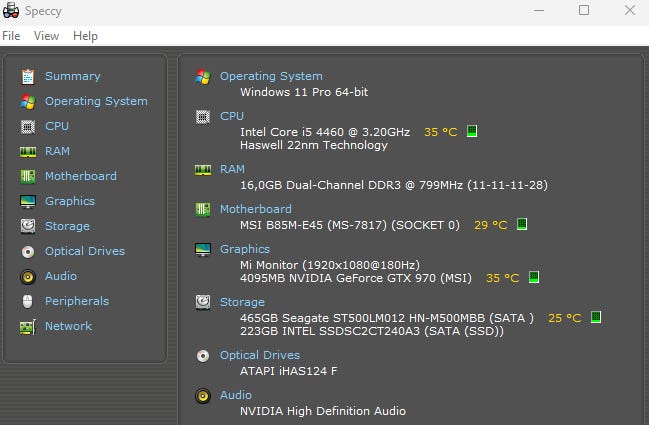Open the Operating System heading link
This screenshot has width=649, height=425.
click(x=271, y=76)
